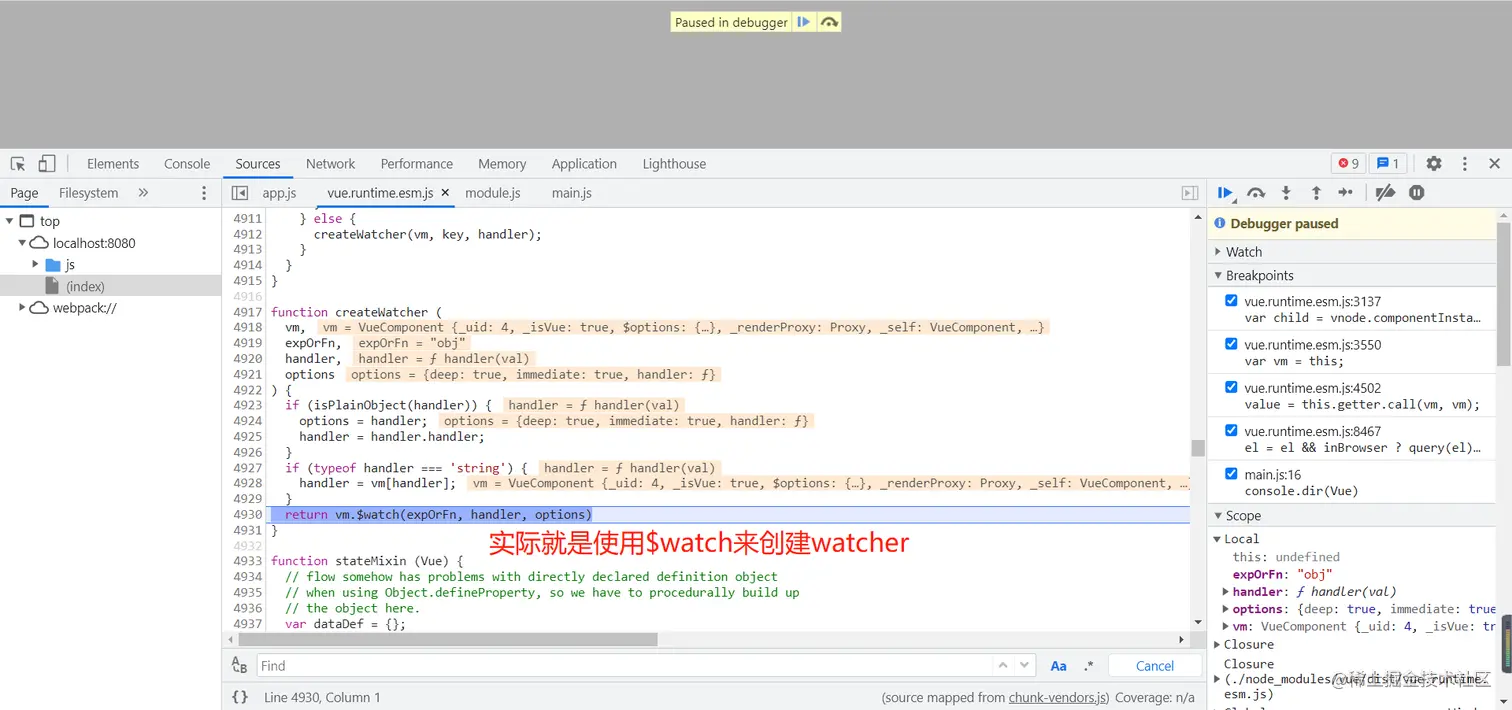Open chunk-vendors.js source link

1058,697
